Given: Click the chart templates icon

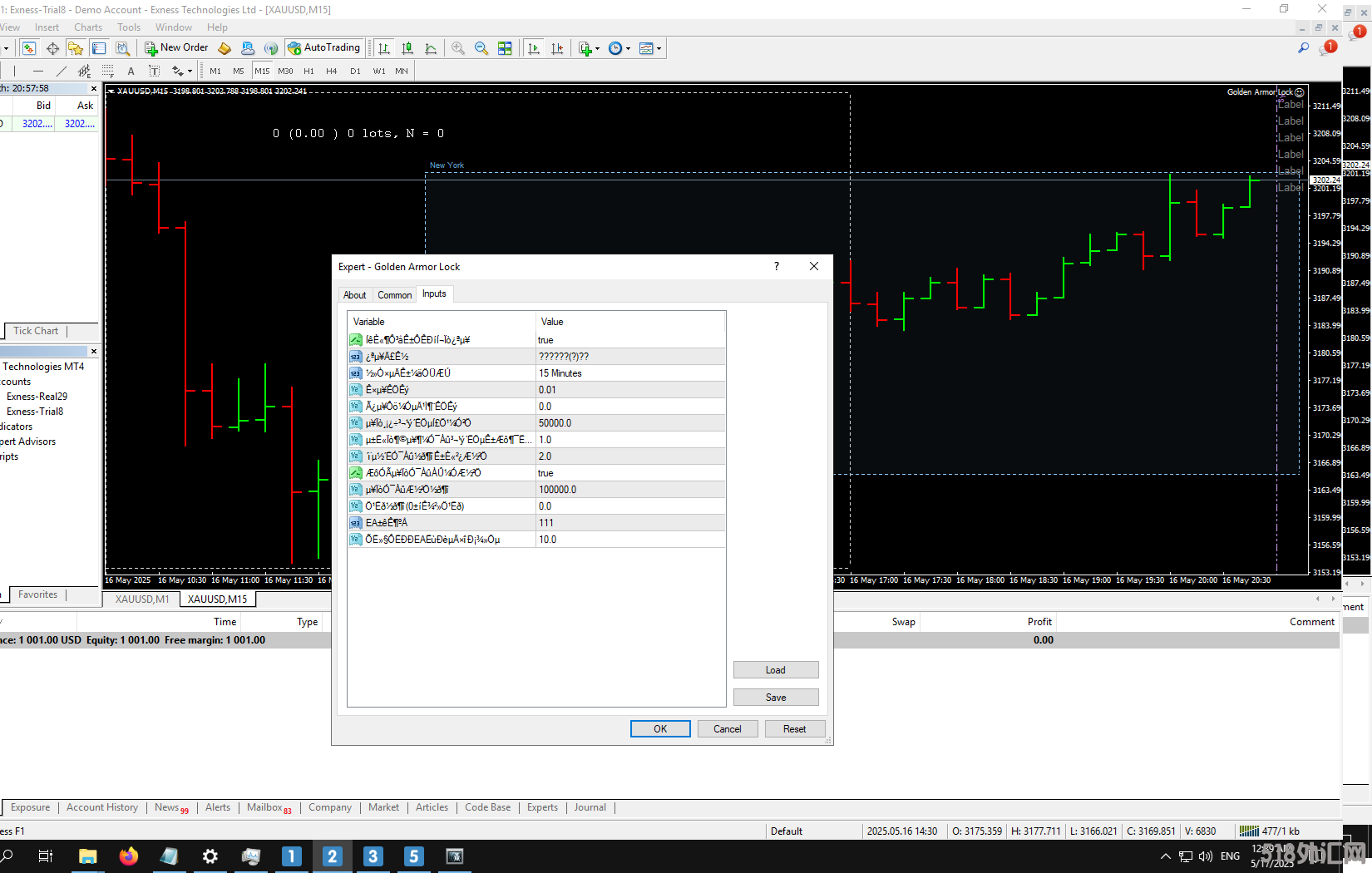Looking at the screenshot, I should tap(646, 48).
